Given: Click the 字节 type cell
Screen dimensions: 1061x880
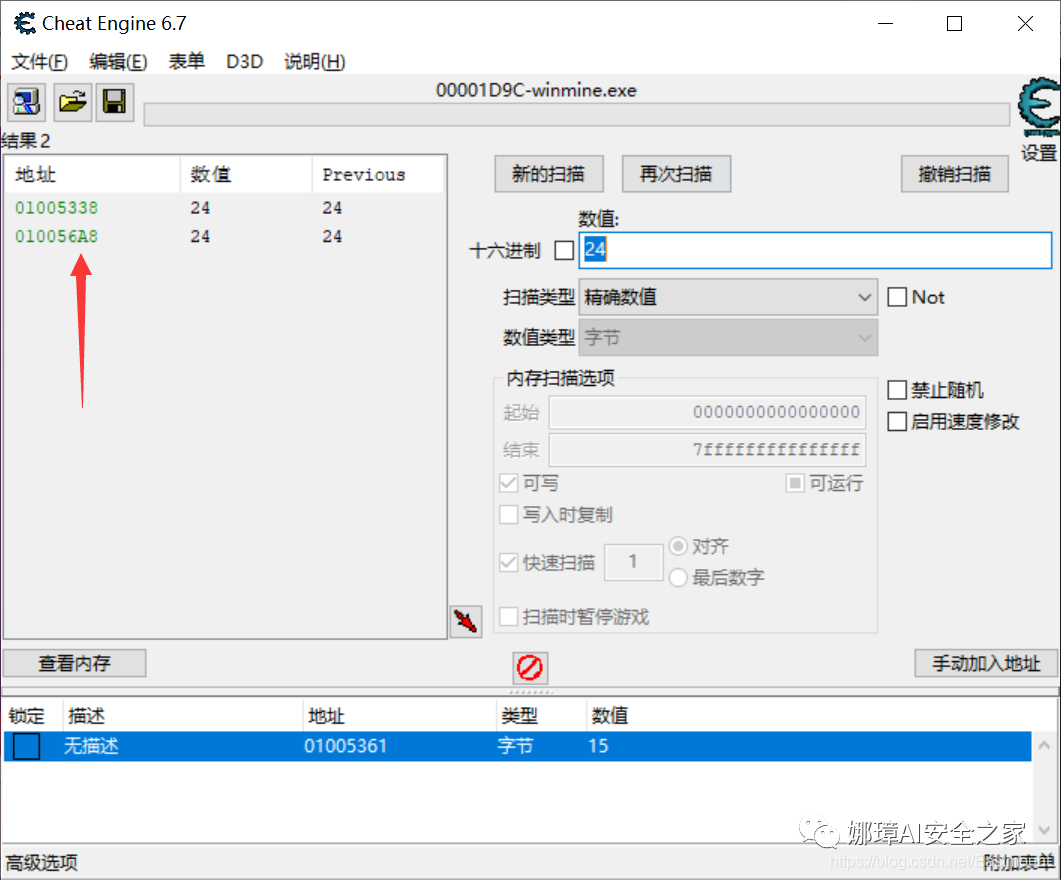Looking at the screenshot, I should coord(516,746).
